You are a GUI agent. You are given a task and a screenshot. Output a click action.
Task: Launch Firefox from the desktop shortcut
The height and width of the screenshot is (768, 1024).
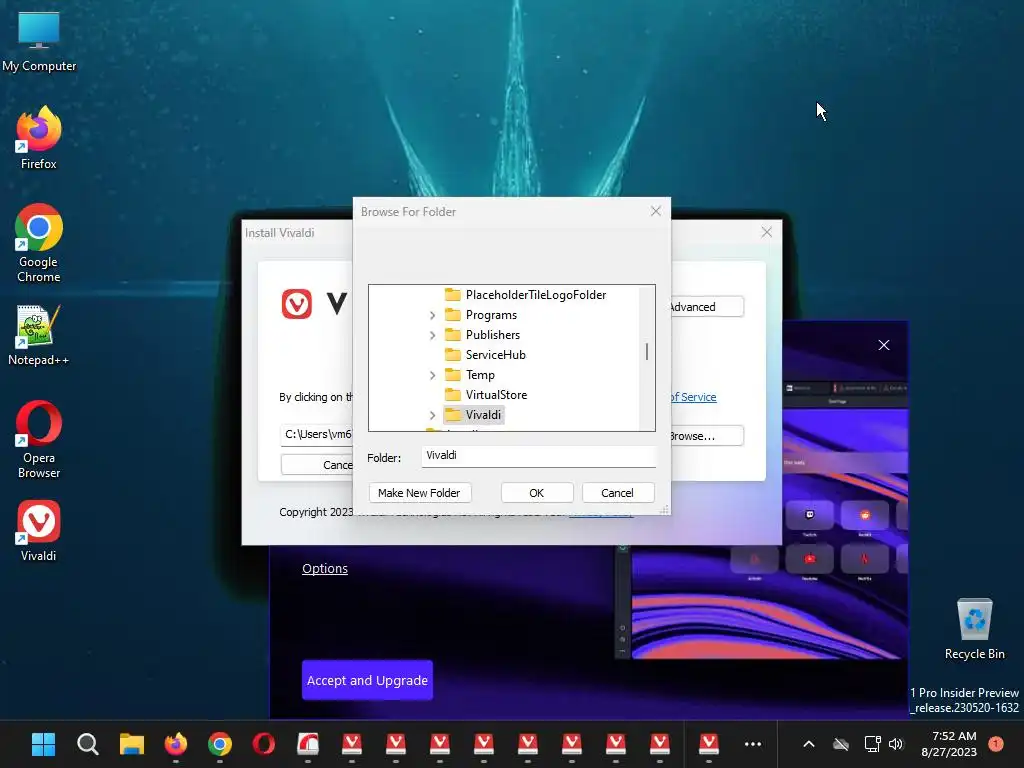point(39,138)
